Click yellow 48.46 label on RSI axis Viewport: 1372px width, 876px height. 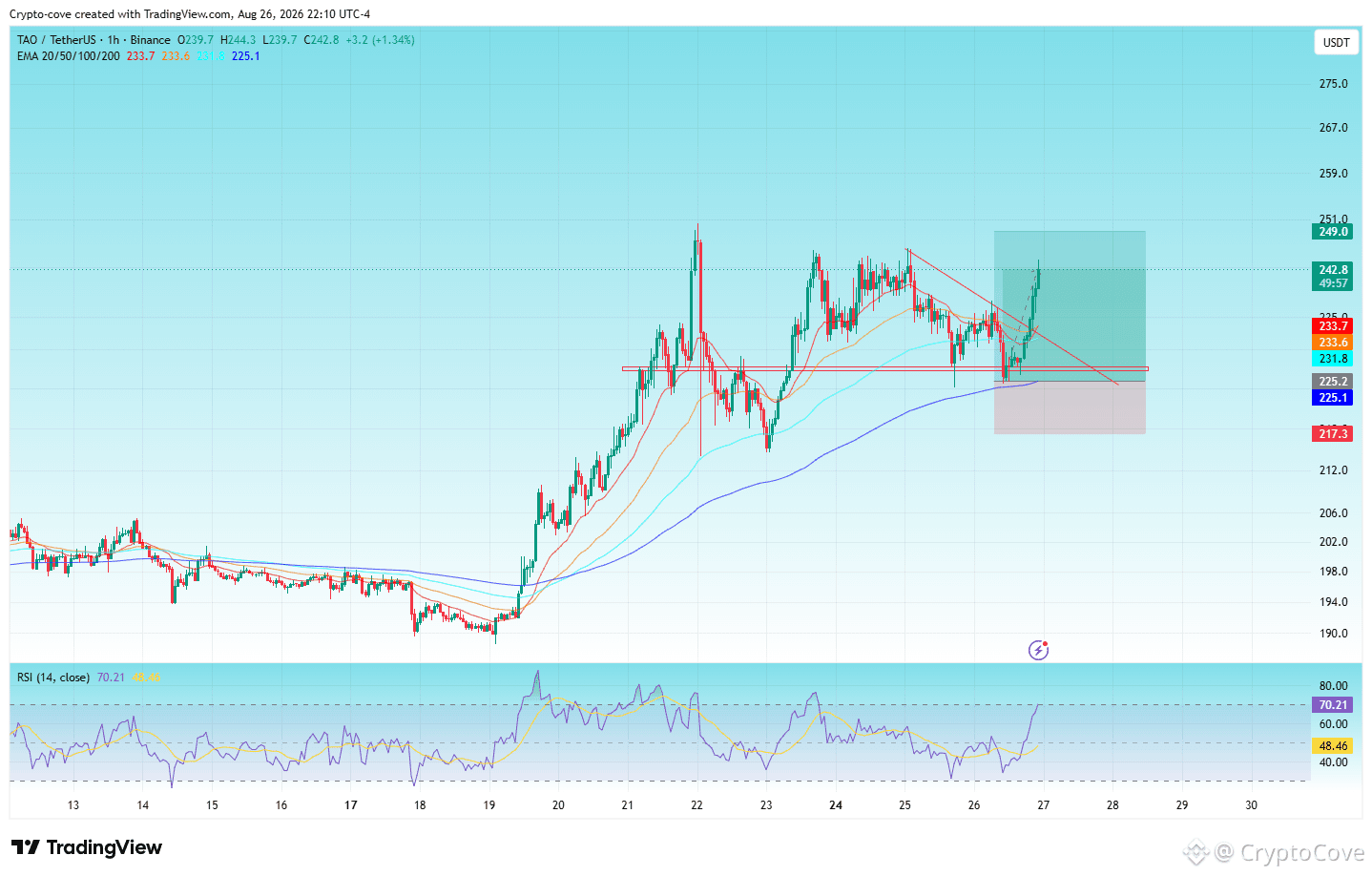coord(1333,746)
